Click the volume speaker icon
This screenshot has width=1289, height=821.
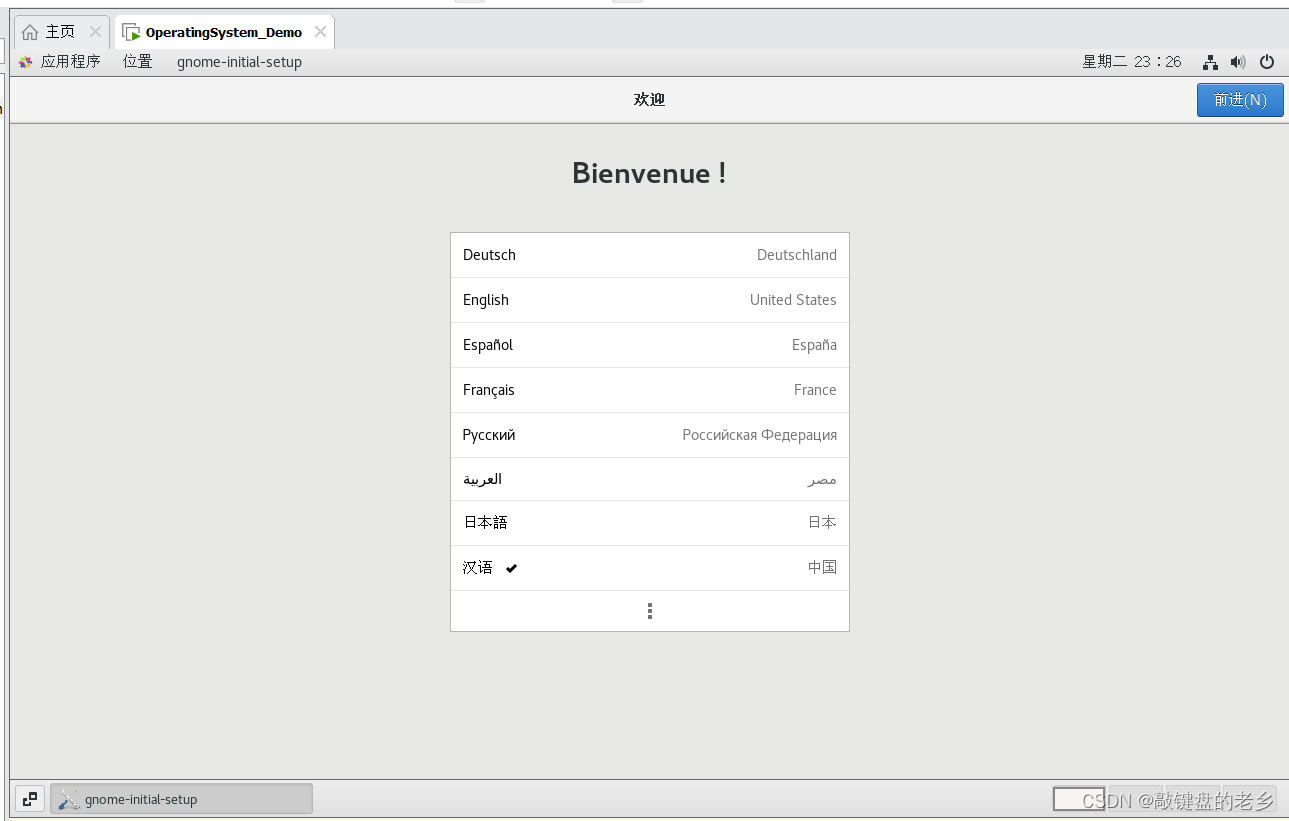tap(1238, 62)
